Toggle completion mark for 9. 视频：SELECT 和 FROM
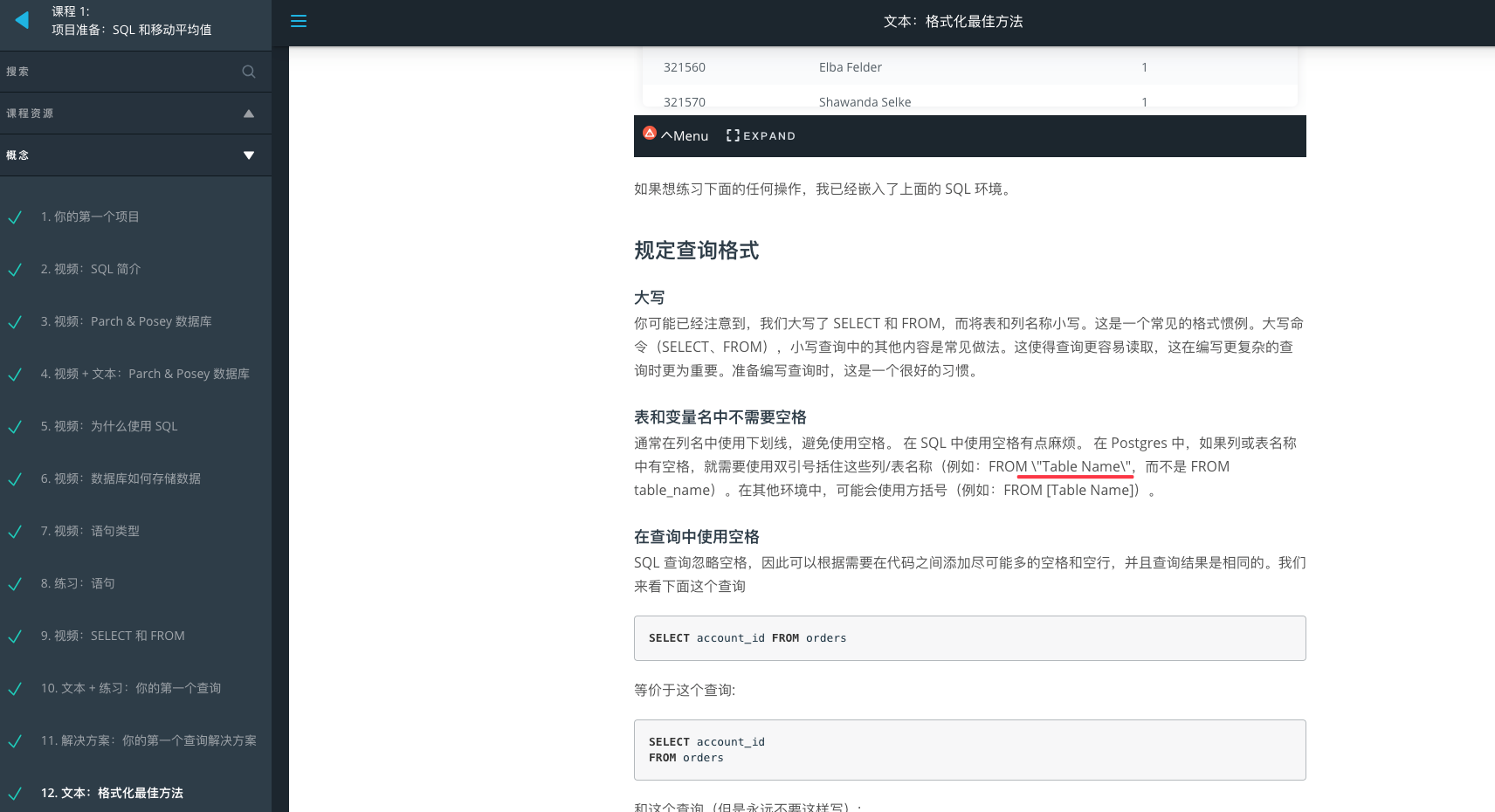This screenshot has height=812, width=1495. pyautogui.click(x=15, y=637)
